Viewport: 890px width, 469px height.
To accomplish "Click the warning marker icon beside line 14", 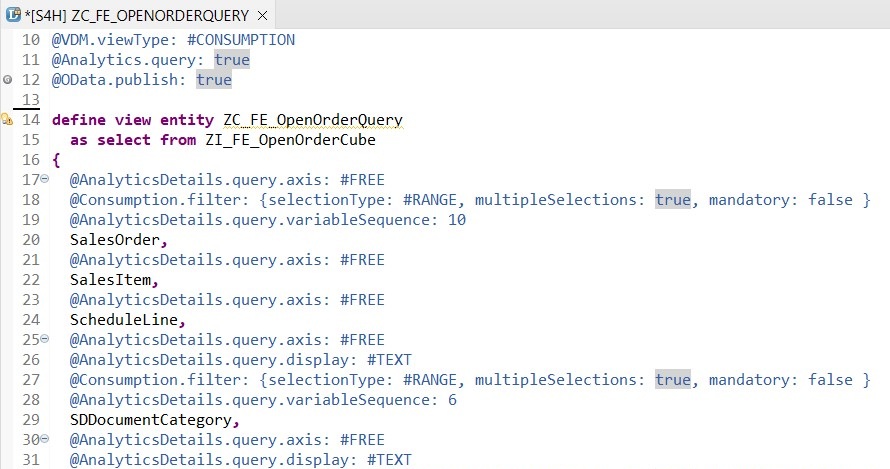I will 7,120.
